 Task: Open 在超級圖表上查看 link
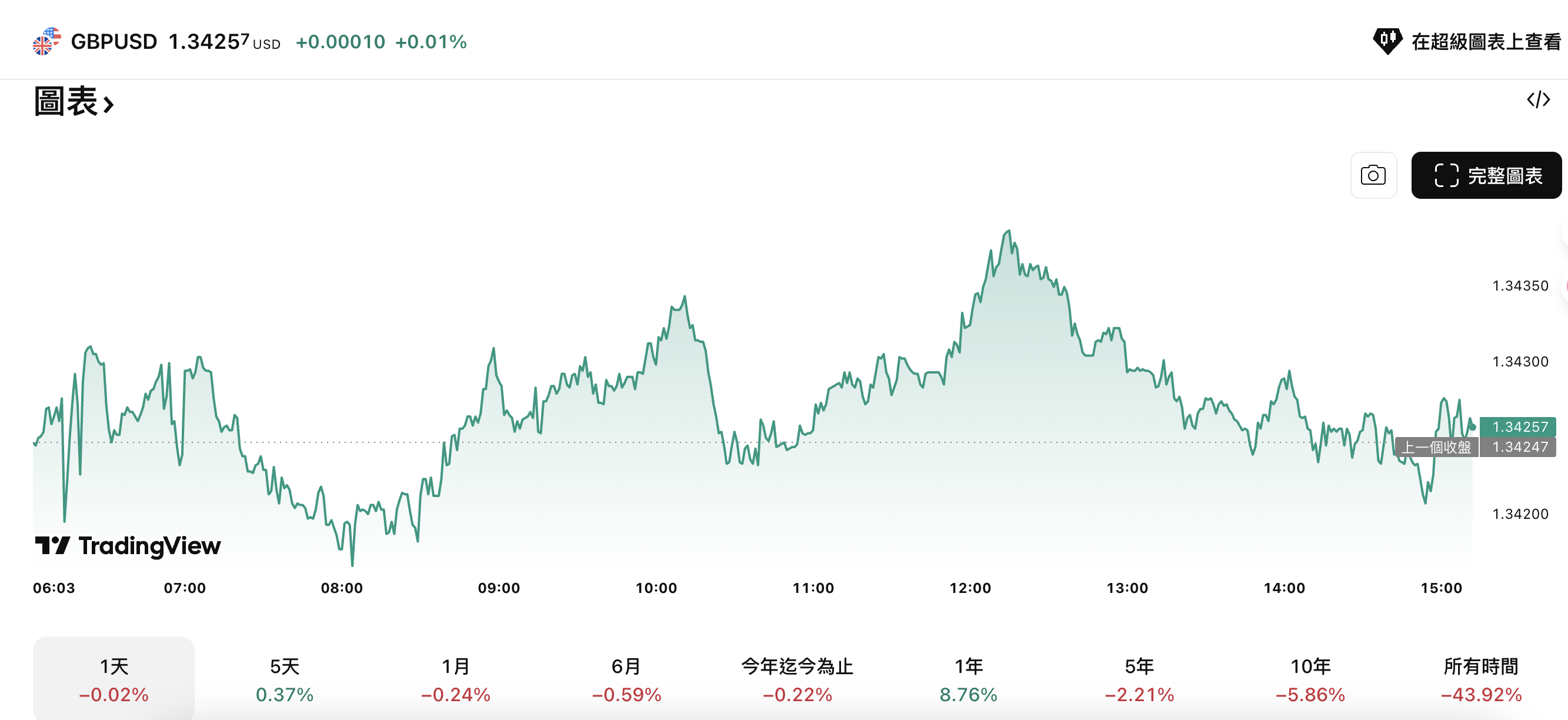pyautogui.click(x=1485, y=41)
